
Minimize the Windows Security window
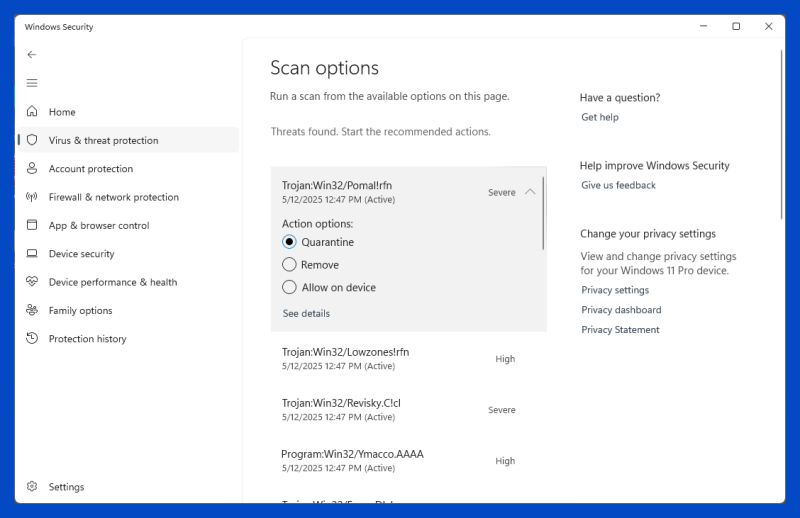(x=704, y=26)
